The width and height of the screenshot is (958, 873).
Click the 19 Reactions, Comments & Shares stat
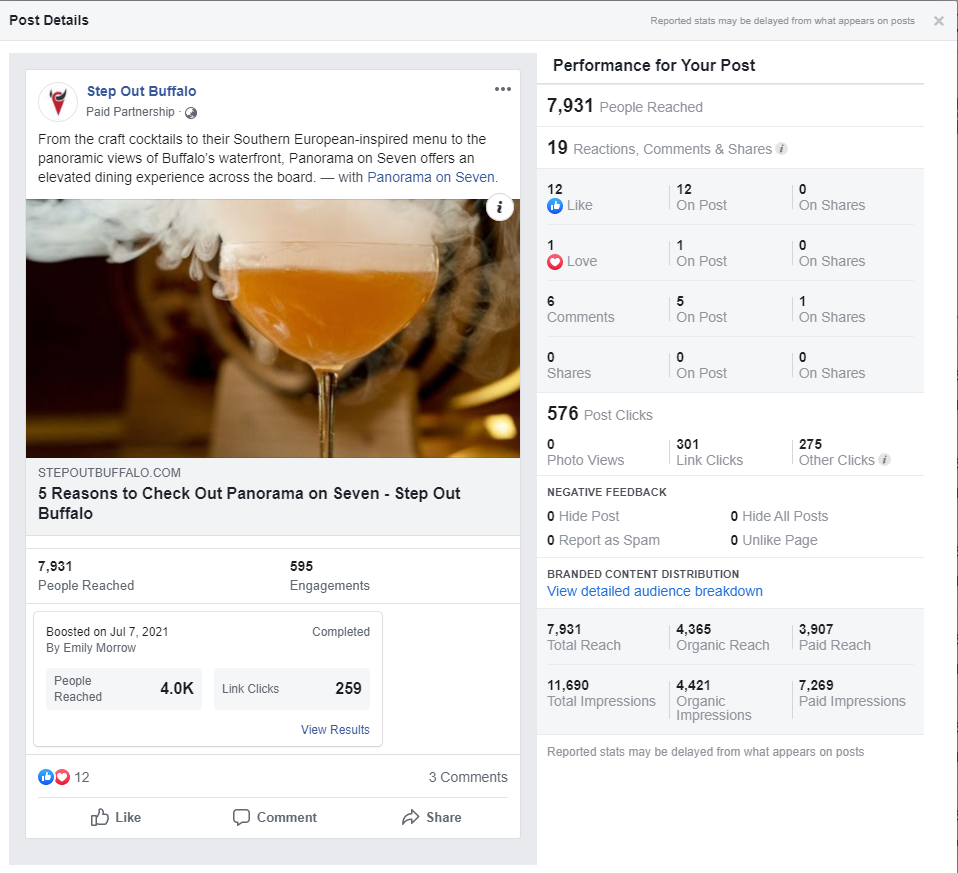tap(660, 148)
